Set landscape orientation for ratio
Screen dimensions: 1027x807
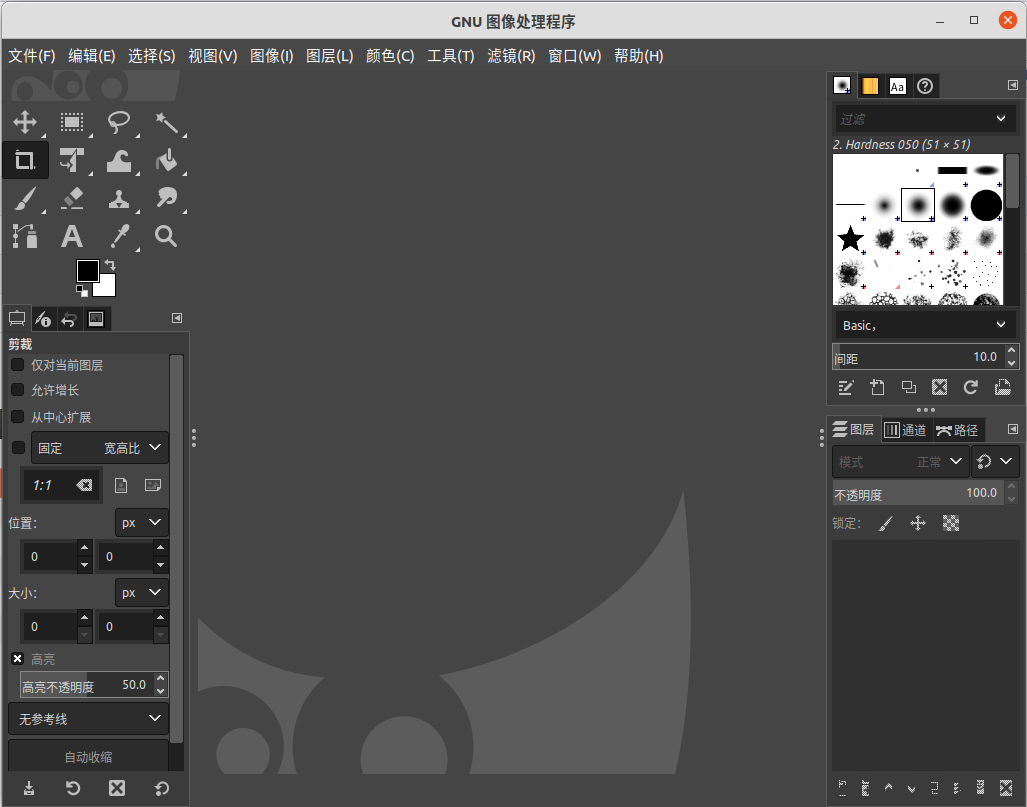(153, 485)
